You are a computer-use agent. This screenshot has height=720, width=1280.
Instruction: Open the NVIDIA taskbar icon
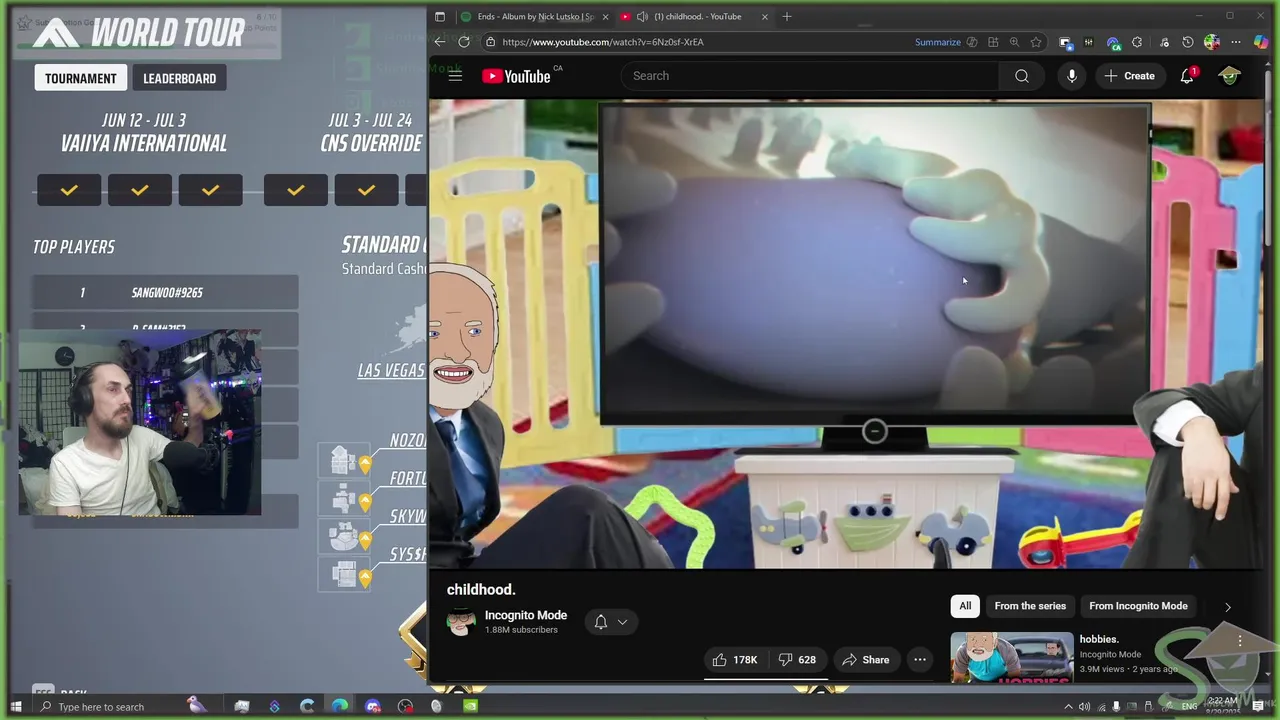[x=470, y=707]
